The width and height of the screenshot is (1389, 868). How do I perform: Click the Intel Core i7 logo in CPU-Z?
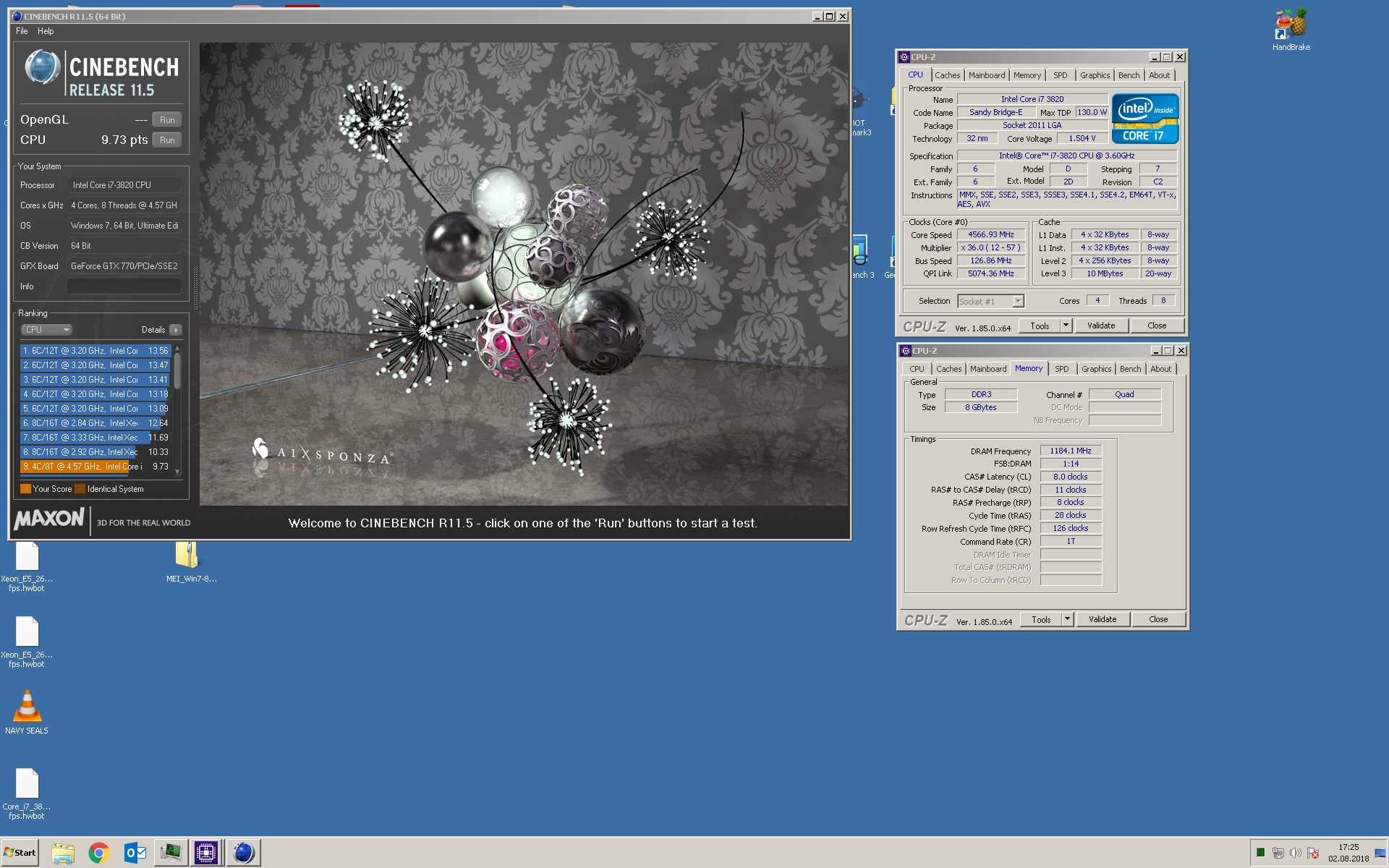tap(1145, 119)
